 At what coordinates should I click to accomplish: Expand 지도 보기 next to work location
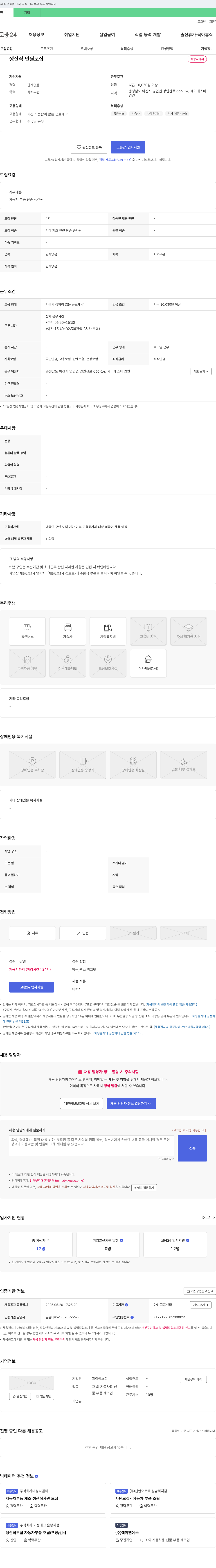click(201, 371)
